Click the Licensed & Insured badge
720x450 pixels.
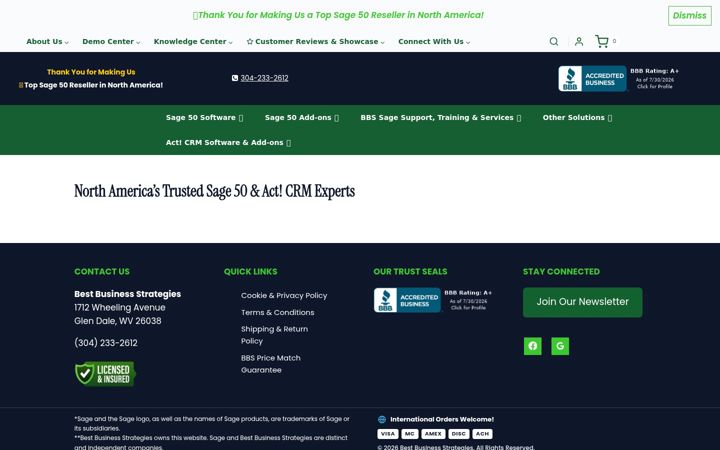[x=105, y=373]
